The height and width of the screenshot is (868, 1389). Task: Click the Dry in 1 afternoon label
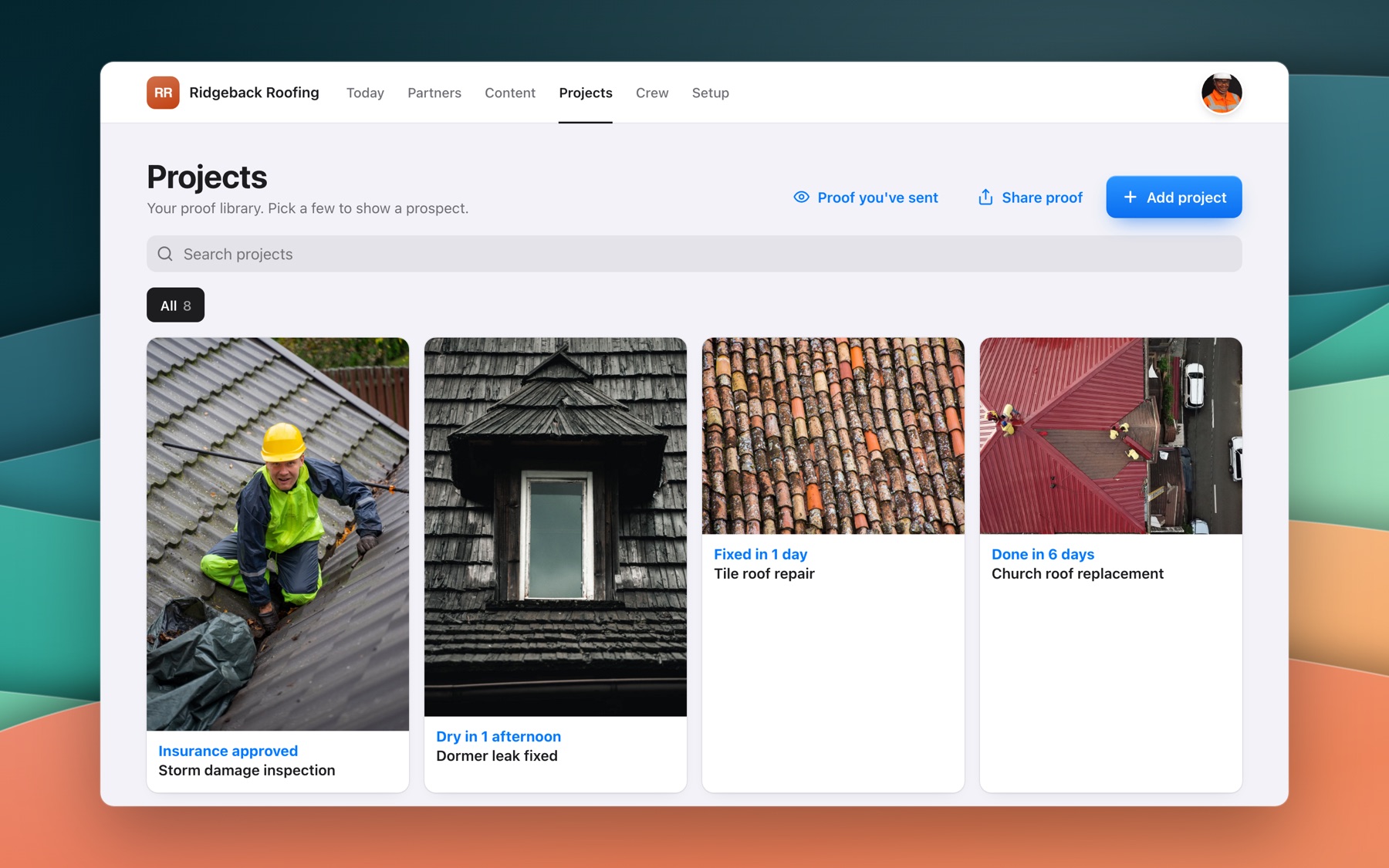click(498, 737)
